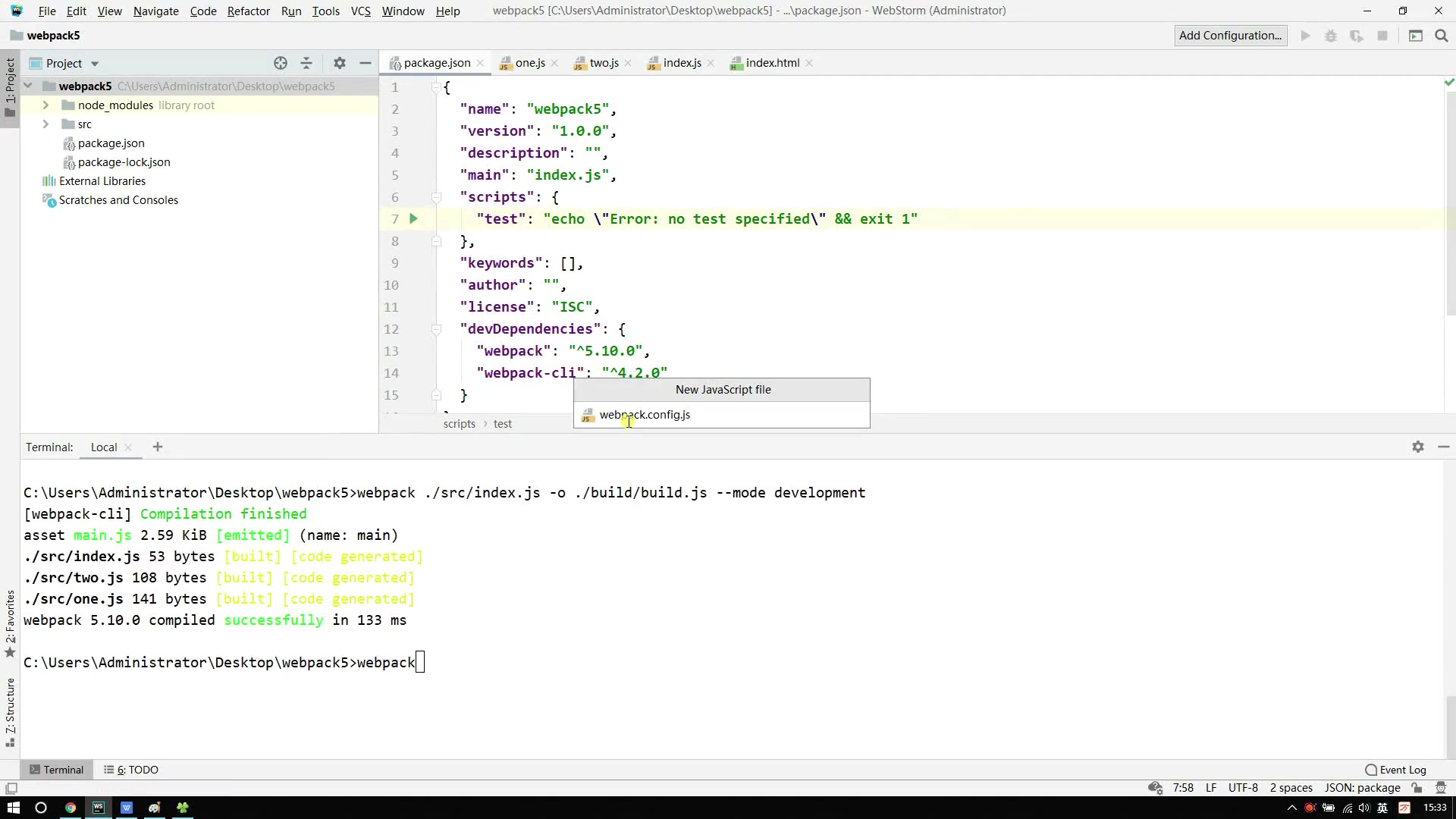Screen dimensions: 1456x819
Task: Click the Stop icon in toolbar
Action: point(1382,36)
